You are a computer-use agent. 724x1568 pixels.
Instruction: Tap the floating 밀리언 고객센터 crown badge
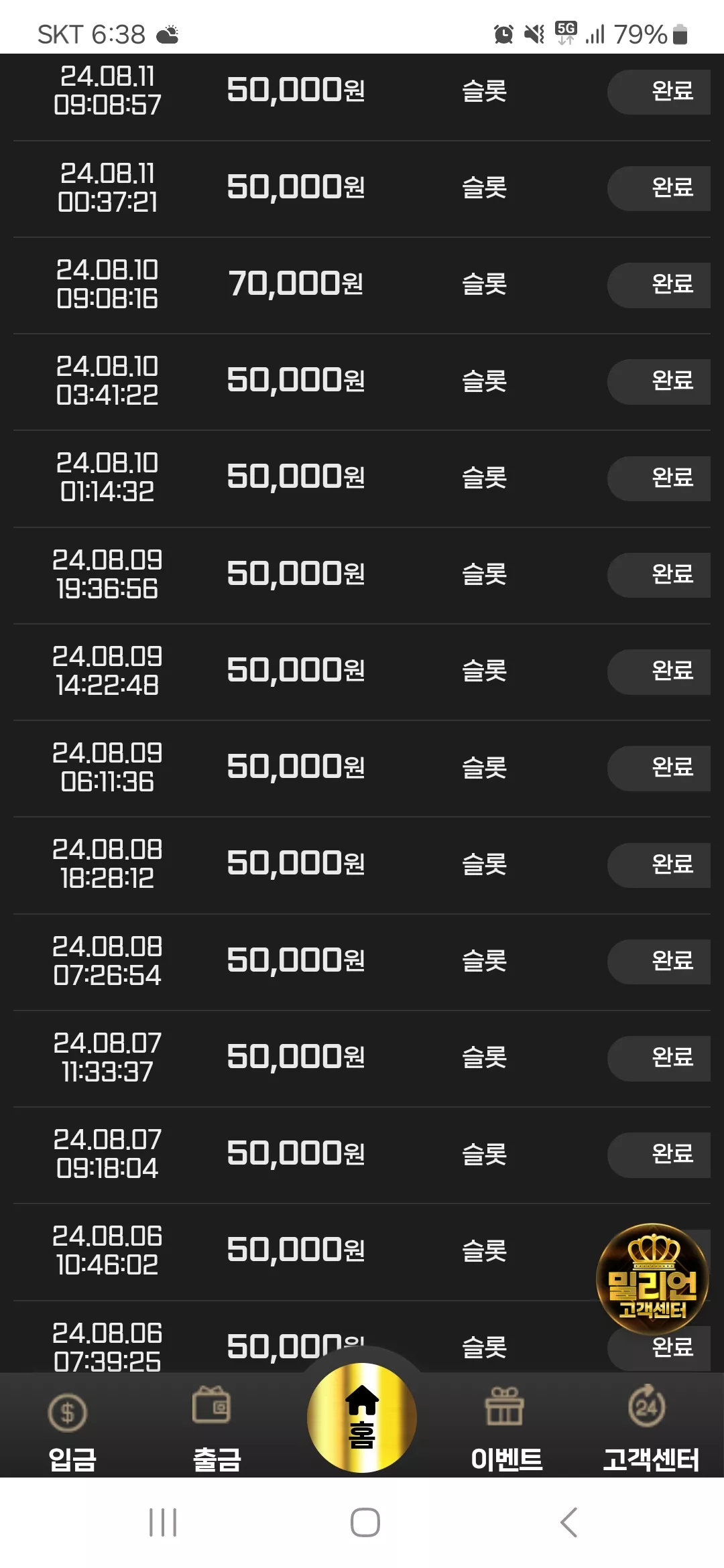(652, 1279)
